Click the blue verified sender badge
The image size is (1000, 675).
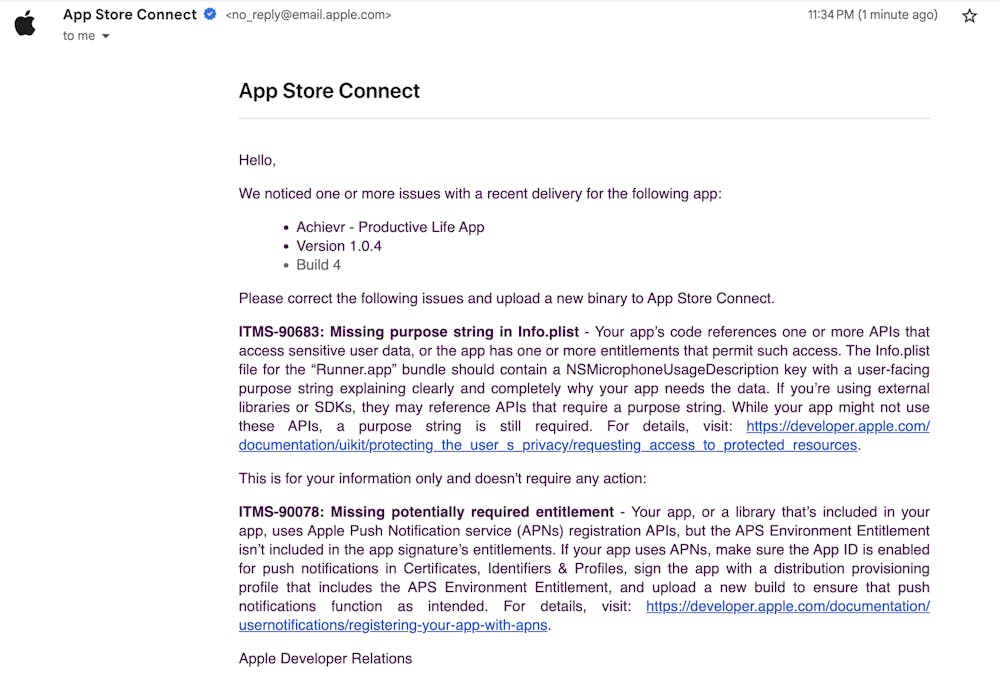(x=210, y=15)
